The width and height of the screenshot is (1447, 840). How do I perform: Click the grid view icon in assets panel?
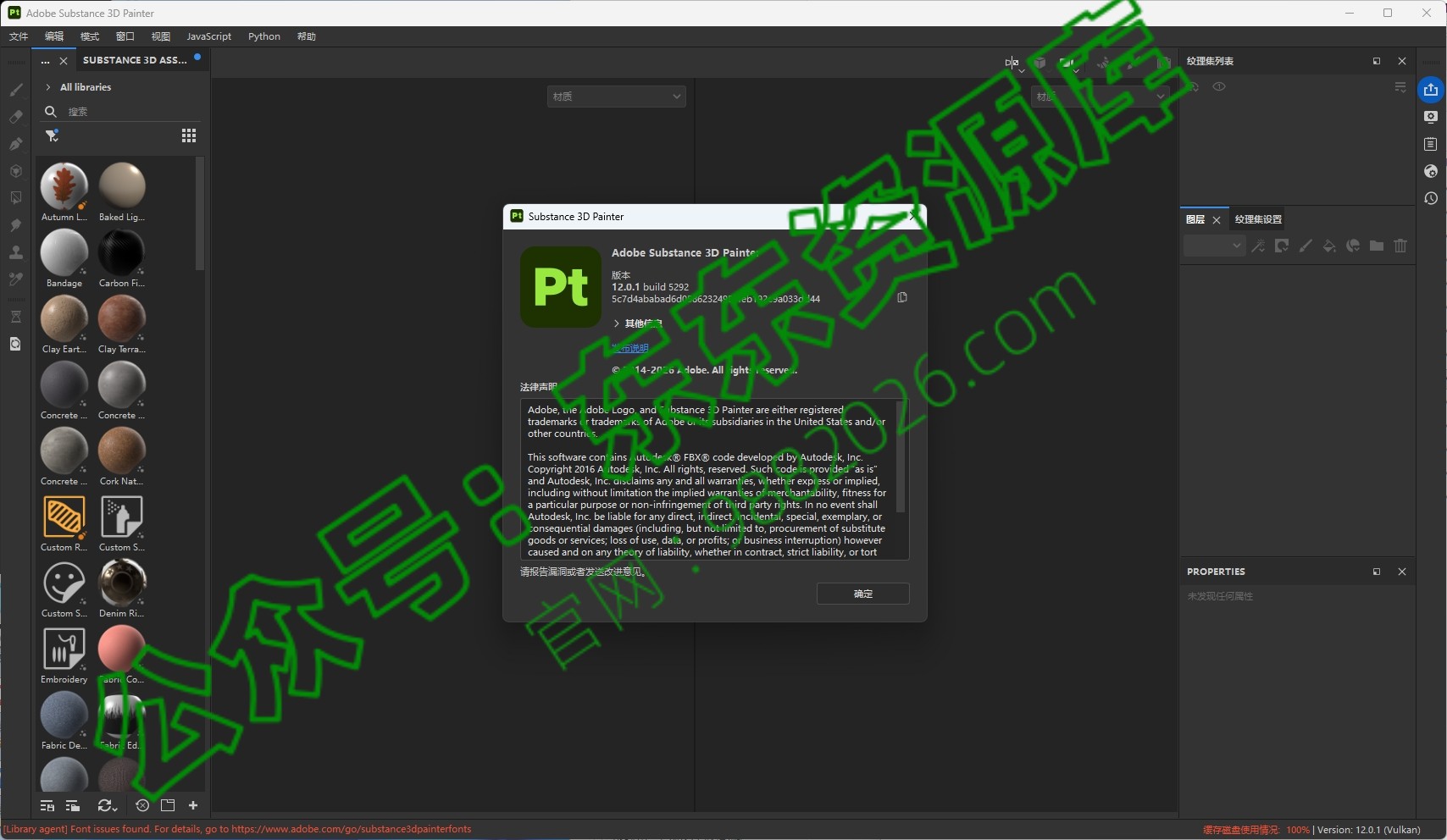click(x=189, y=135)
